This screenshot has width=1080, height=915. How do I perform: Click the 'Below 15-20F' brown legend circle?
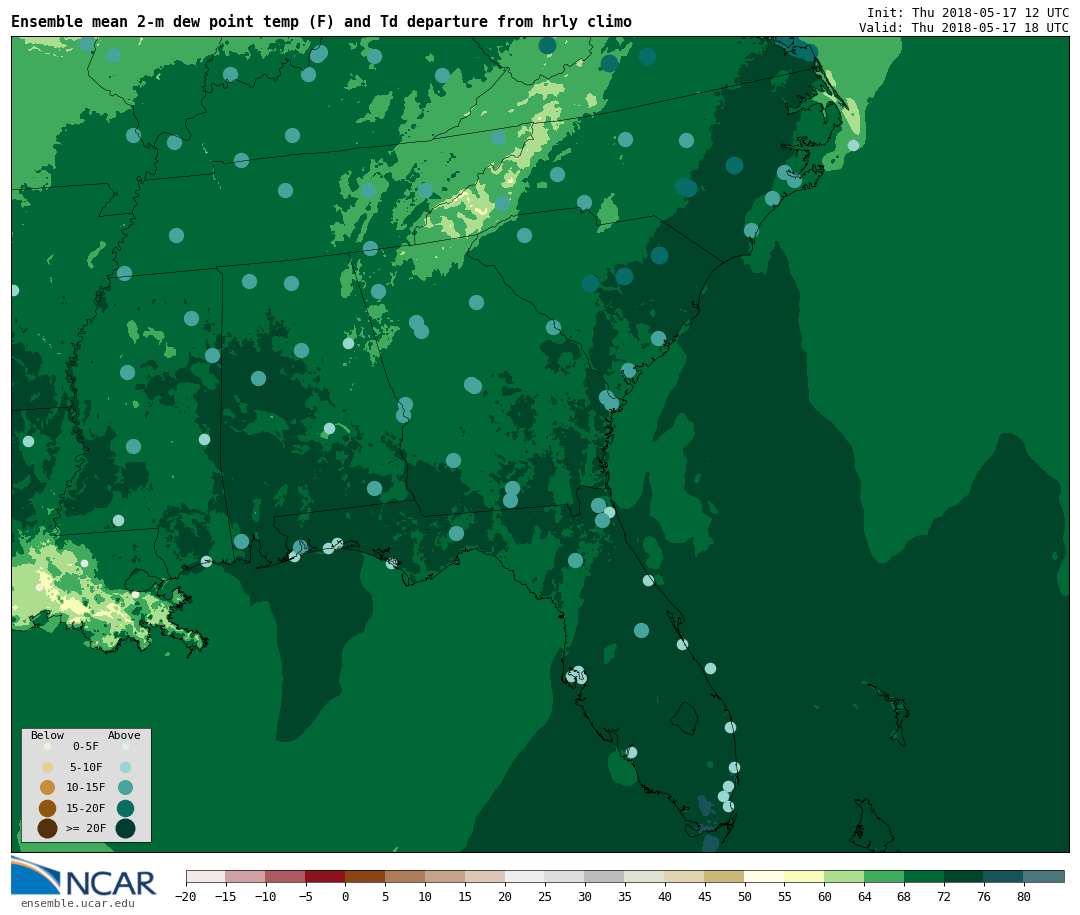[48, 808]
